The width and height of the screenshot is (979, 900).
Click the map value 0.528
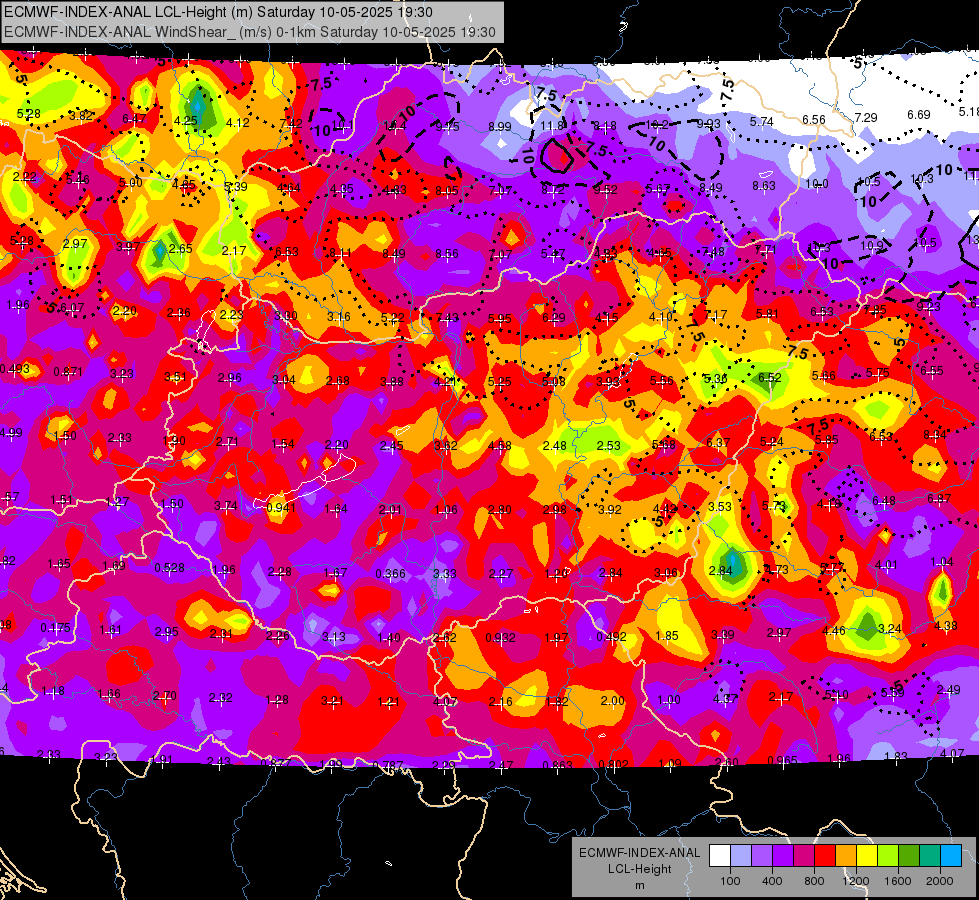[x=169, y=567]
